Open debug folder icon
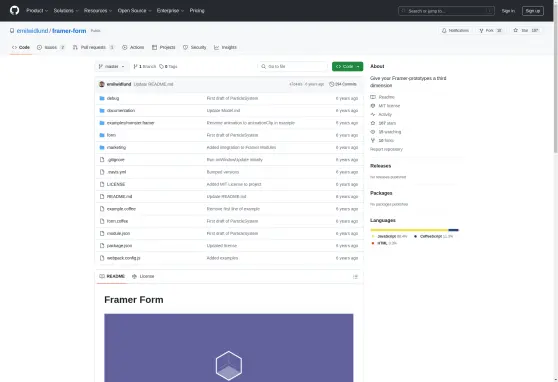Screen dimensions: 558x382 [102, 98]
